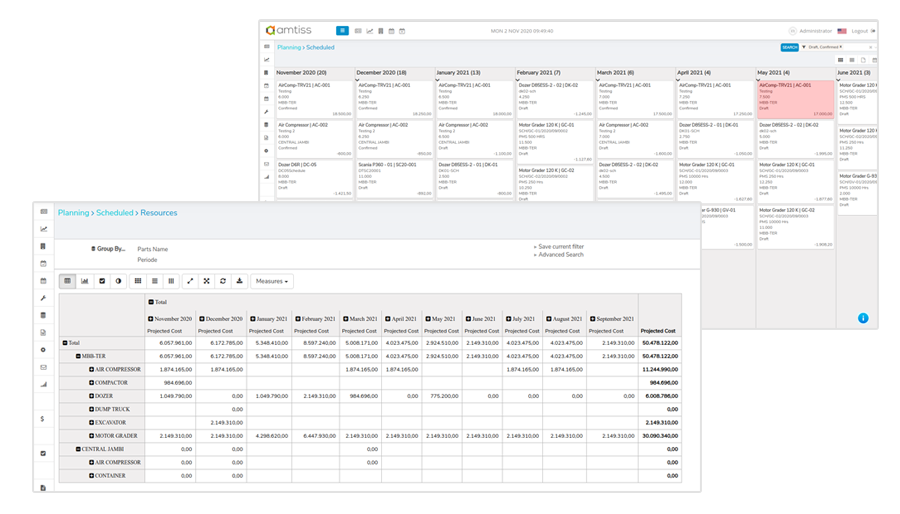
Task: Expand the DOZER row in pivot
Action: coord(92,396)
